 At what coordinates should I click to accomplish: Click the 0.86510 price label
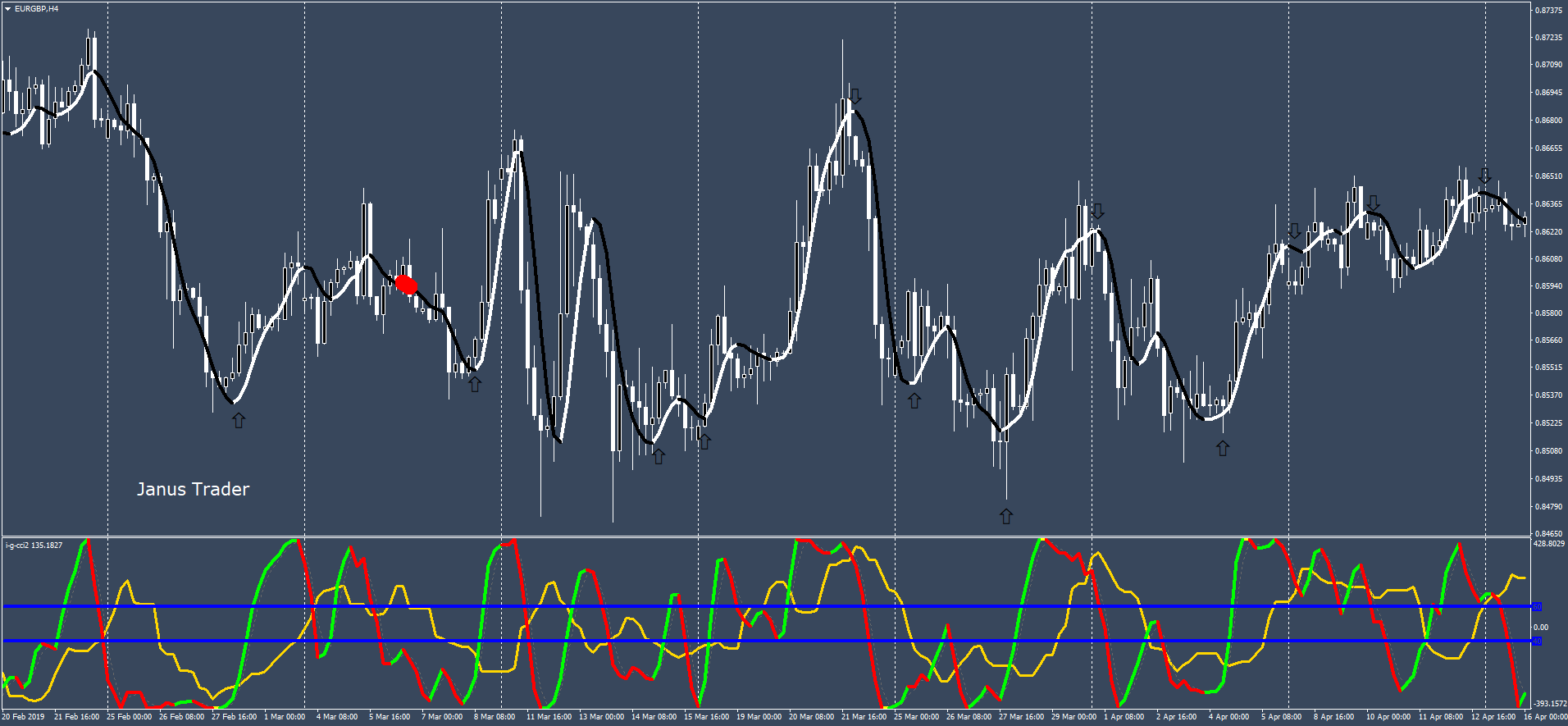click(1548, 176)
